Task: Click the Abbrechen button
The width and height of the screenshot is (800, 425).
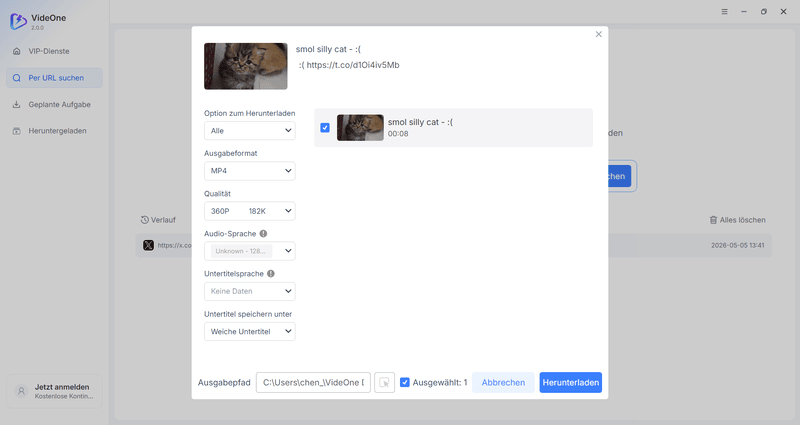Action: pyautogui.click(x=503, y=383)
